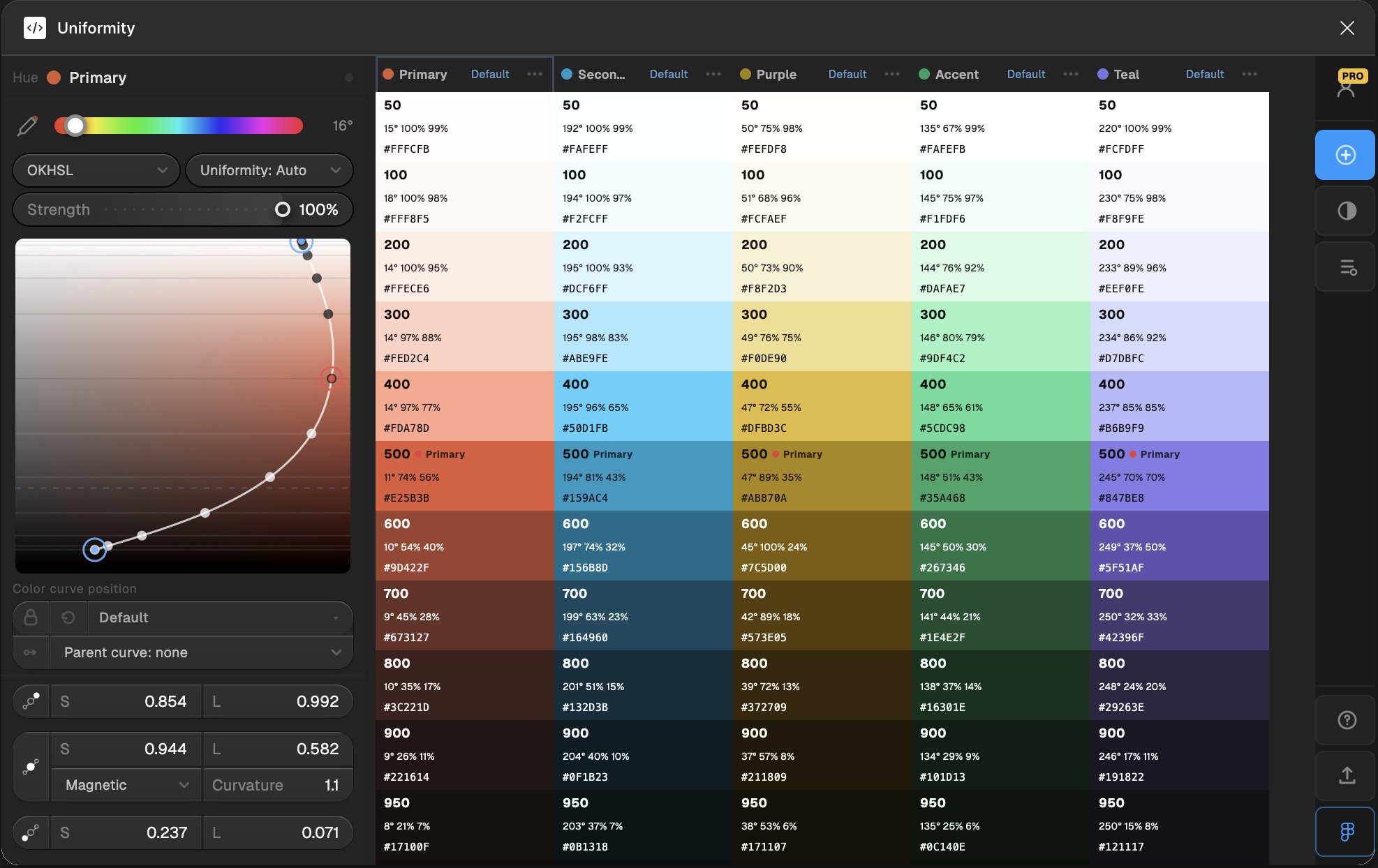Click the Strength knob set at 100%
The height and width of the screenshot is (868, 1378).
point(283,209)
